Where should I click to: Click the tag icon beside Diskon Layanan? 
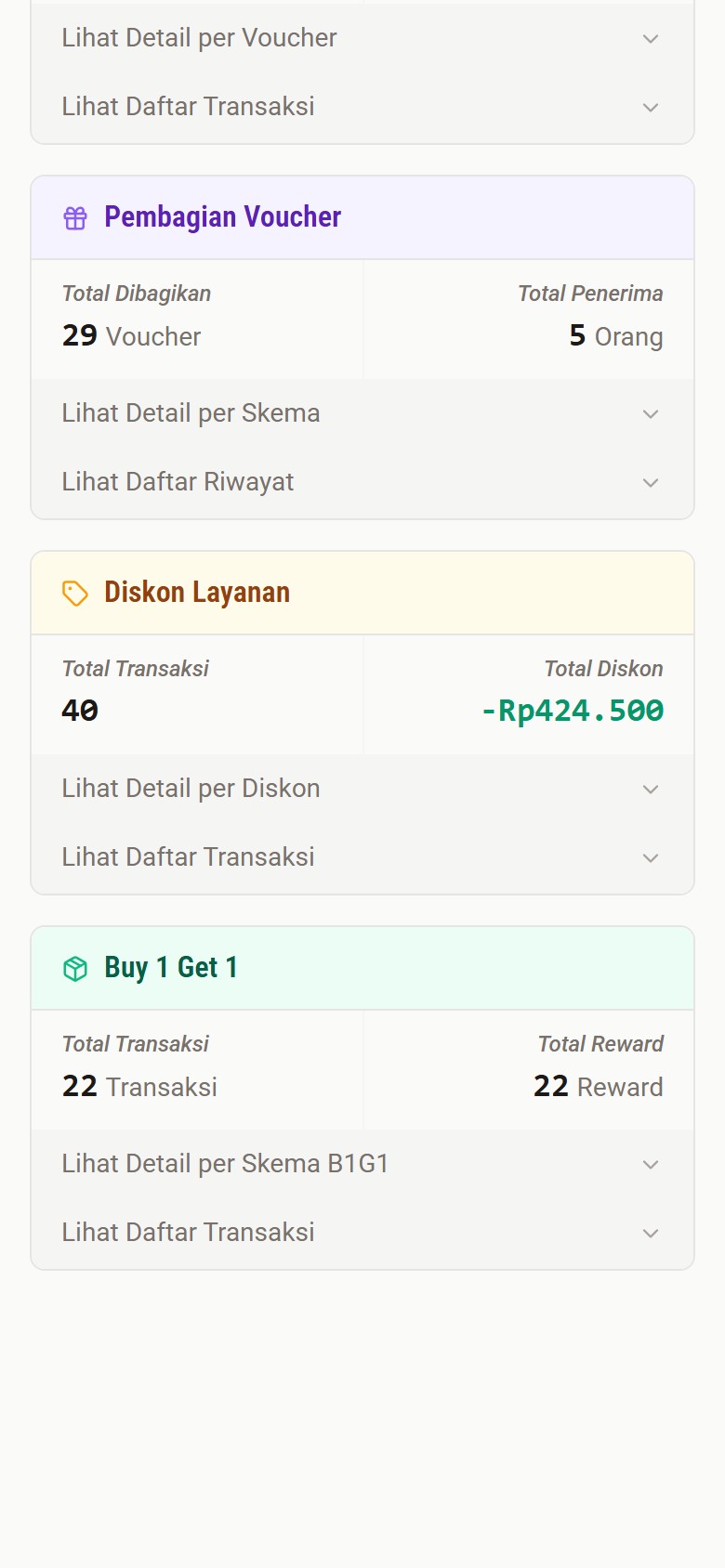[75, 594]
